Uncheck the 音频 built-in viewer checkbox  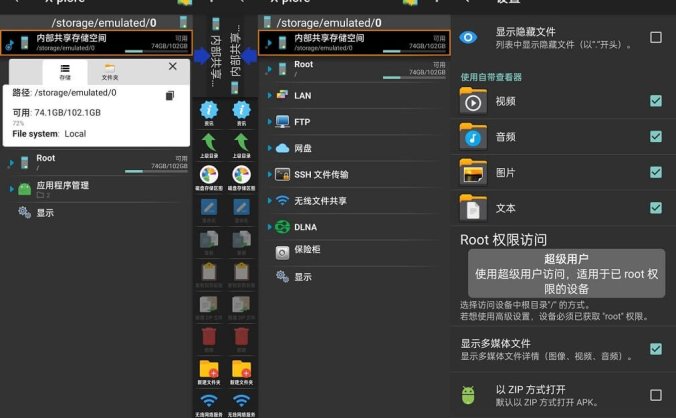pos(656,137)
